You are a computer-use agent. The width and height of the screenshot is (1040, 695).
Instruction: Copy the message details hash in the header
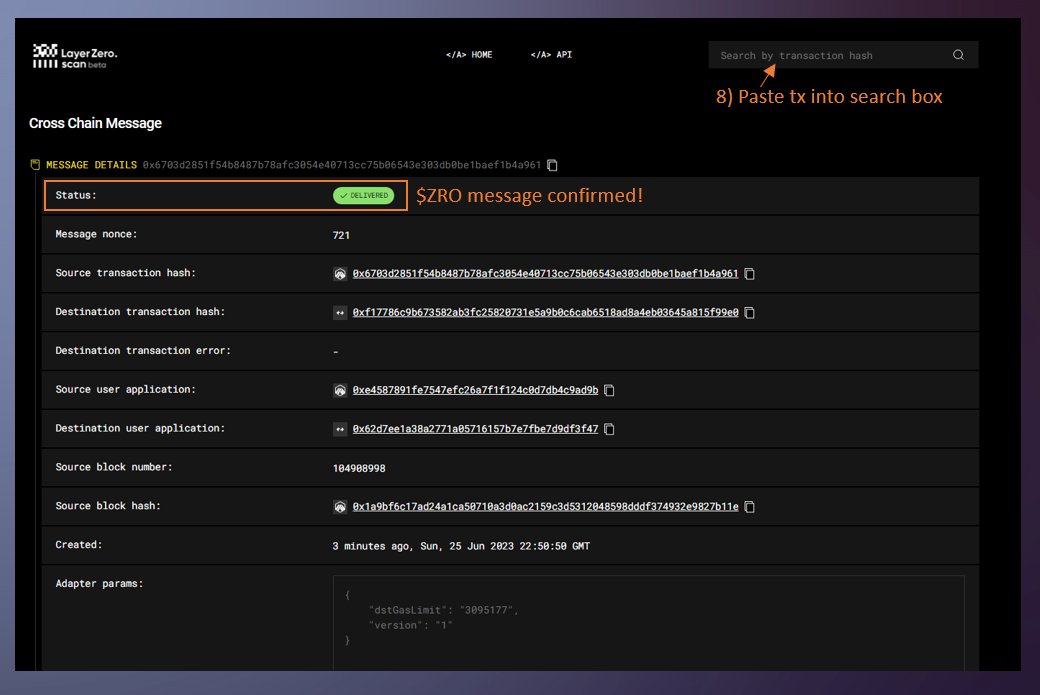click(552, 164)
